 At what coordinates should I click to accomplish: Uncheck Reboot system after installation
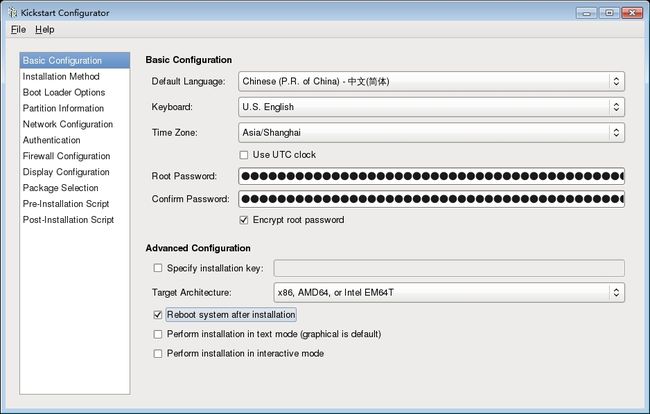coord(158,315)
